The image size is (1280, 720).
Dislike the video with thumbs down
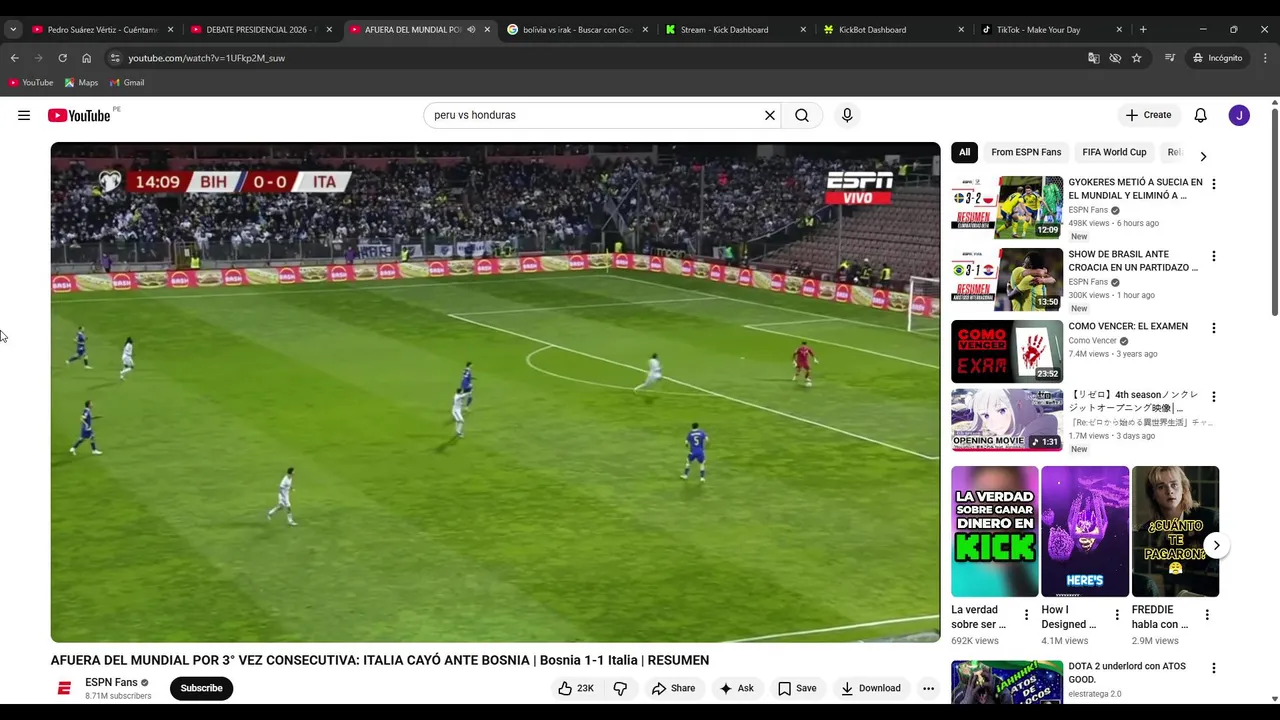click(x=620, y=688)
